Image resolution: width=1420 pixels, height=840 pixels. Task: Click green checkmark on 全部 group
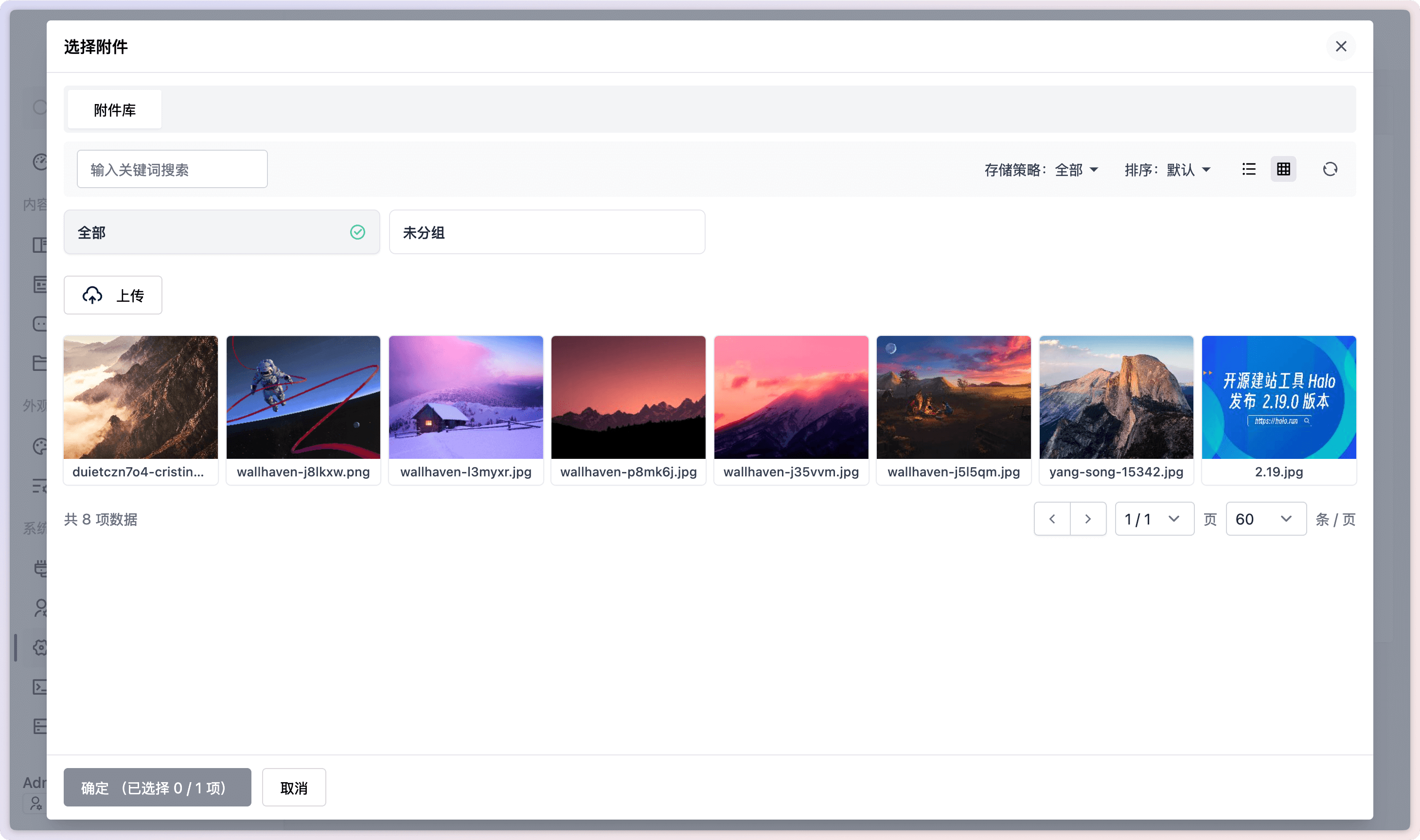tap(357, 232)
